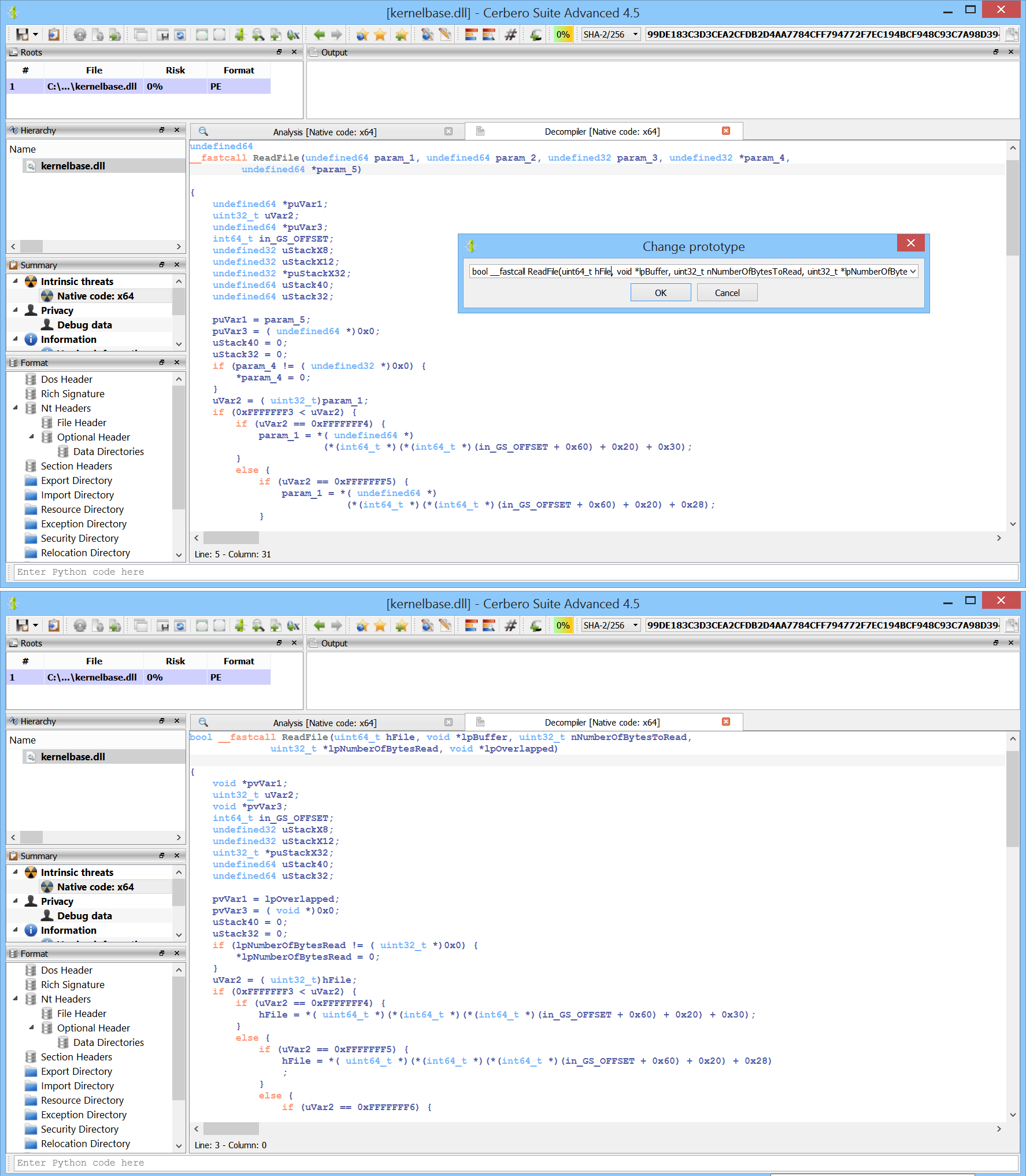Viewport: 1026px width, 1176px height.
Task: Float the Roots panel in top window
Action: coord(279,52)
